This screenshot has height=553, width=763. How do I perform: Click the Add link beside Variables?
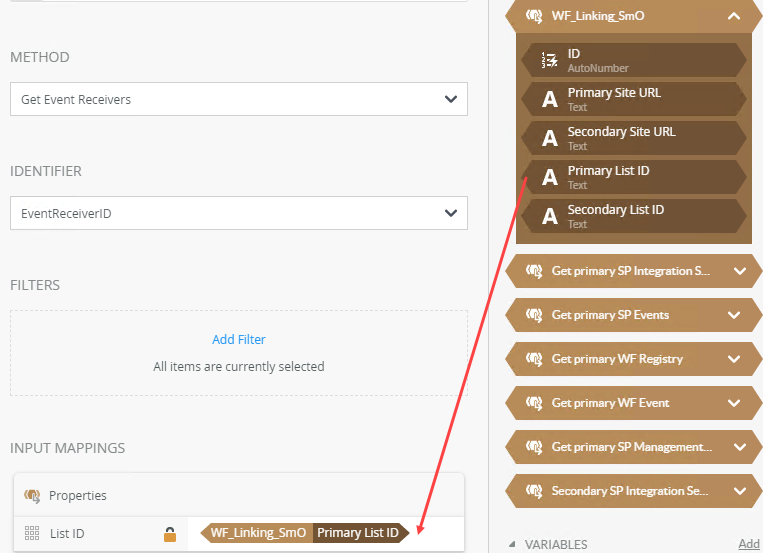[748, 544]
